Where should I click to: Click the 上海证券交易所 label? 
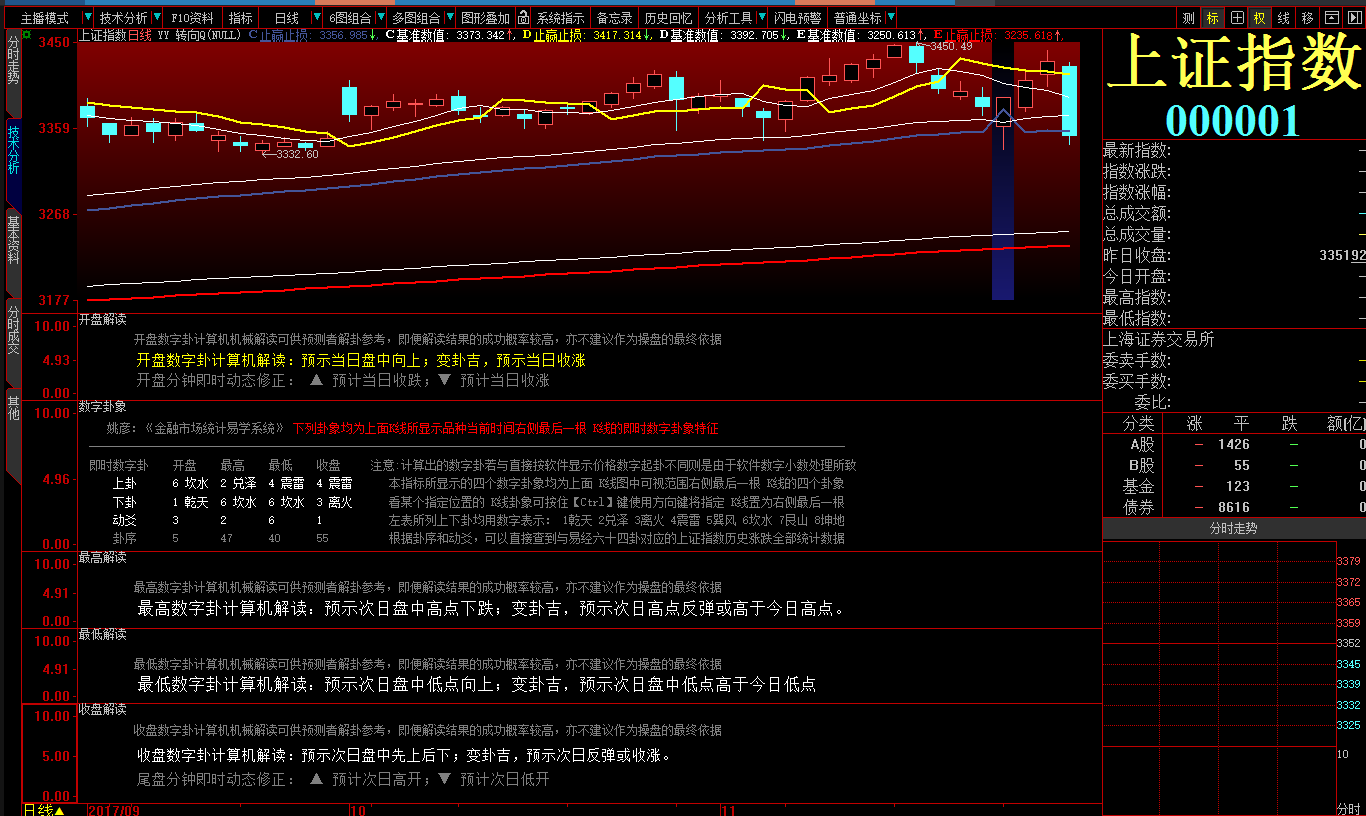point(1159,339)
